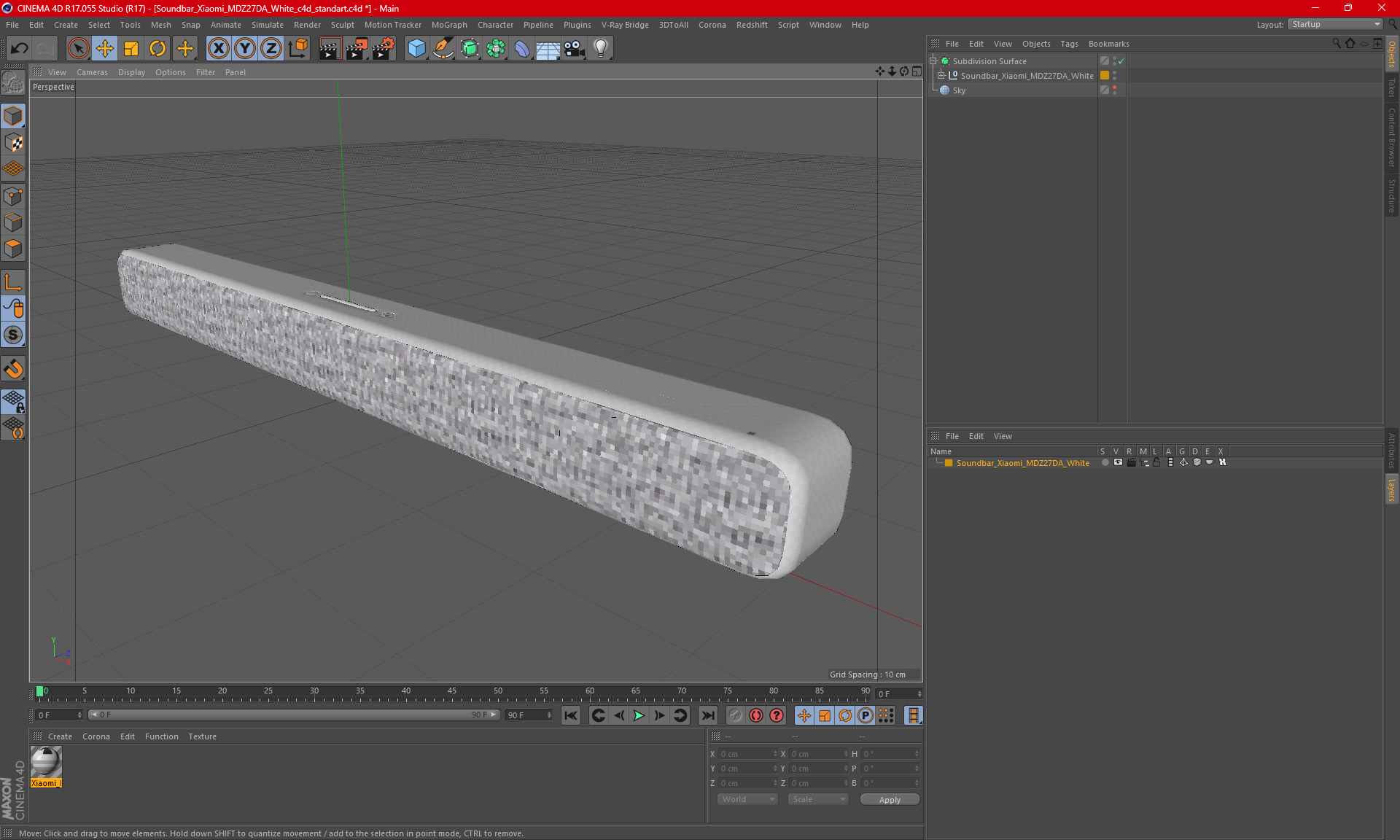The width and height of the screenshot is (1400, 840).
Task: Enable Axis mode icon
Action: click(13, 282)
